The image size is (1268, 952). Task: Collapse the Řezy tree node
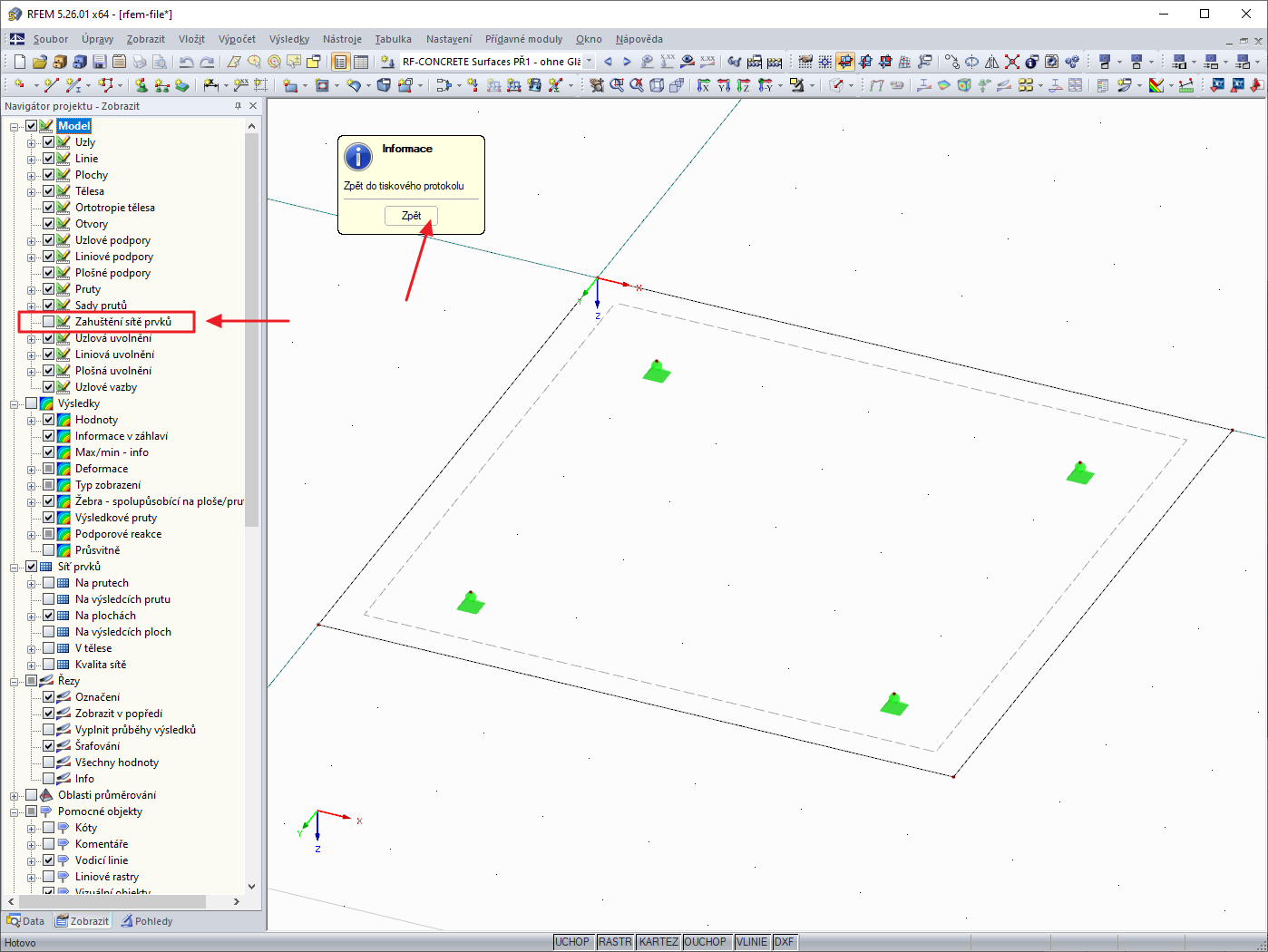tap(15, 681)
